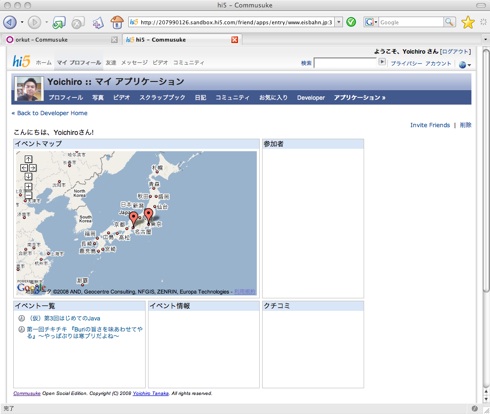Image resolution: width=490 pixels, height=414 pixels.
Task: Click the プライバシー link
Action: [406, 63]
